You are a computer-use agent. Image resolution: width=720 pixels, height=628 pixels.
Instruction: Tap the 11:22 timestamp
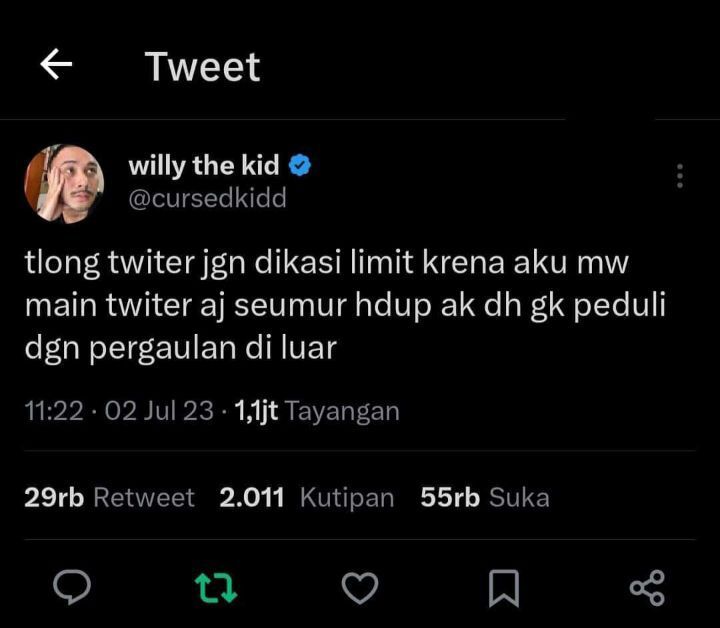tap(54, 411)
